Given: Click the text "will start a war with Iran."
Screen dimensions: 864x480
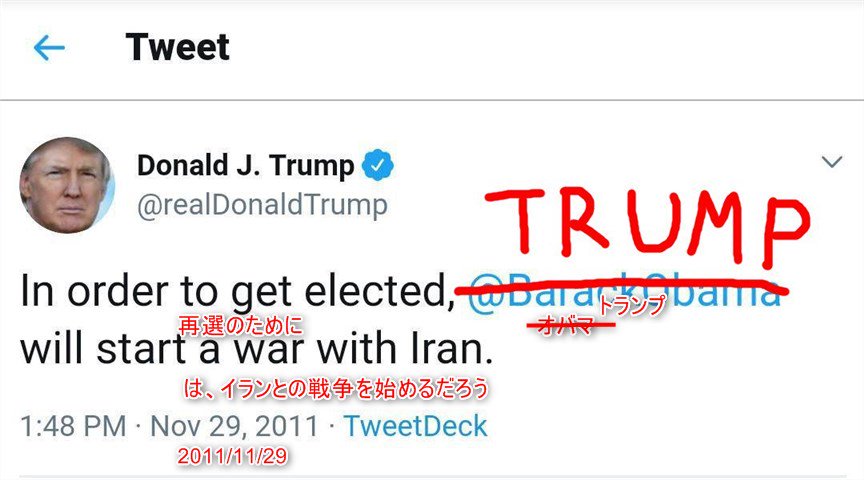Looking at the screenshot, I should coord(257,349).
